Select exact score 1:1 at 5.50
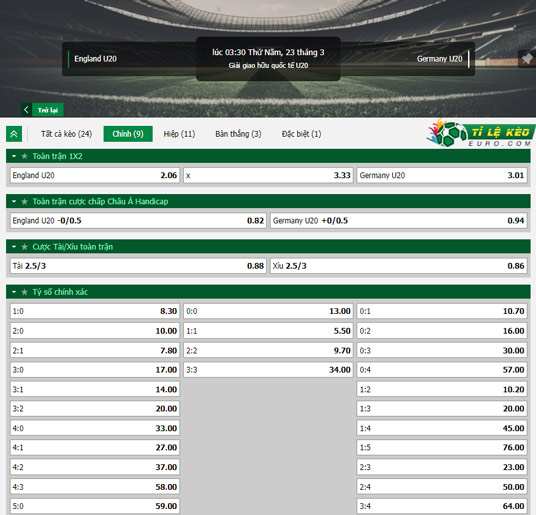 pyautogui.click(x=268, y=331)
